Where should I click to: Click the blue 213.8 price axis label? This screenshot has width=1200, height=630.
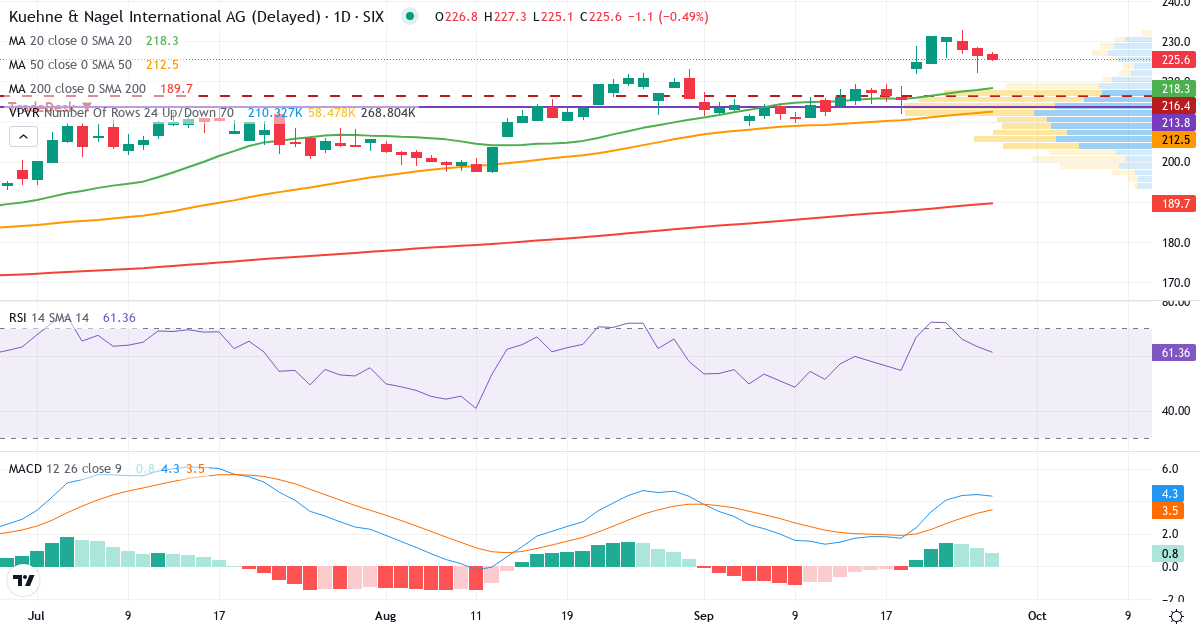pyautogui.click(x=1176, y=122)
